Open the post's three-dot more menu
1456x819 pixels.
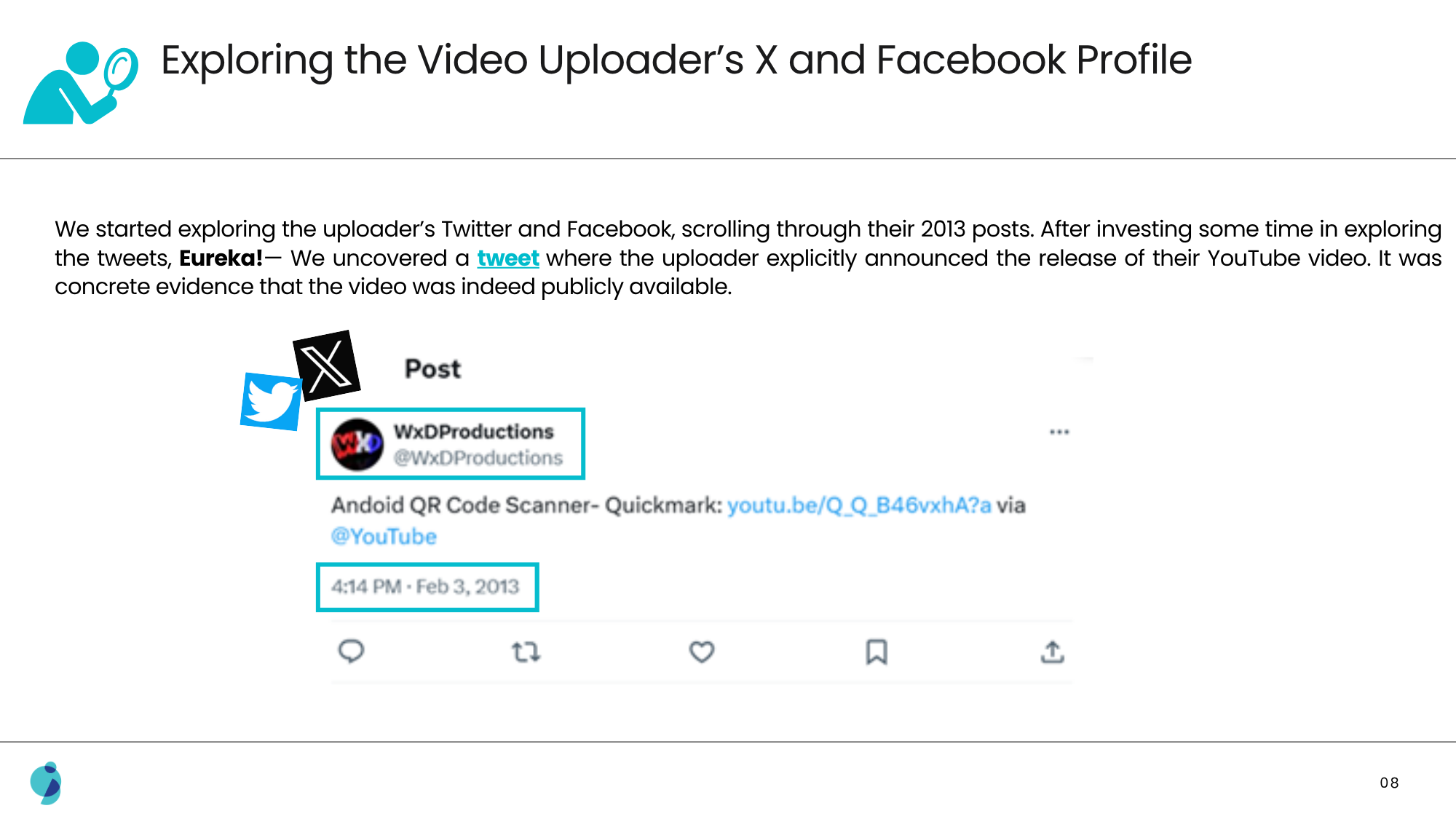1059,432
